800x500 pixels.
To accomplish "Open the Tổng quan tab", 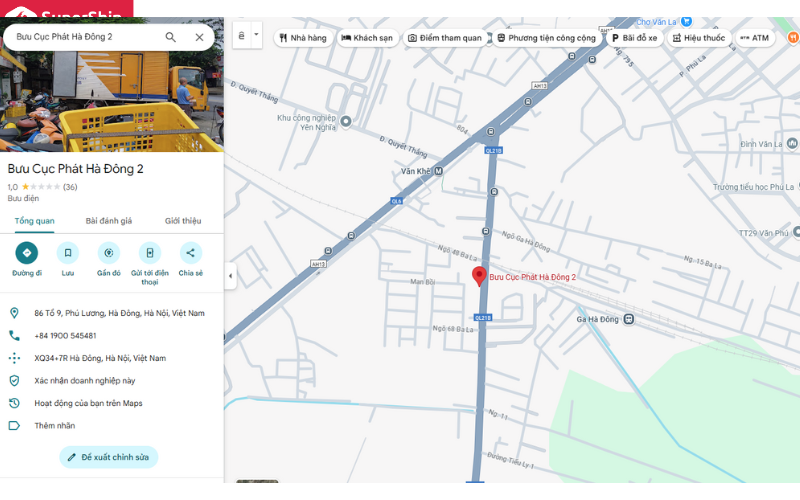I will tap(34, 221).
